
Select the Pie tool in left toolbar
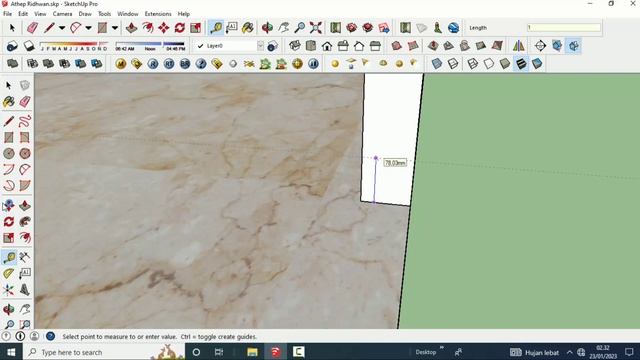pyautogui.click(x=24, y=186)
